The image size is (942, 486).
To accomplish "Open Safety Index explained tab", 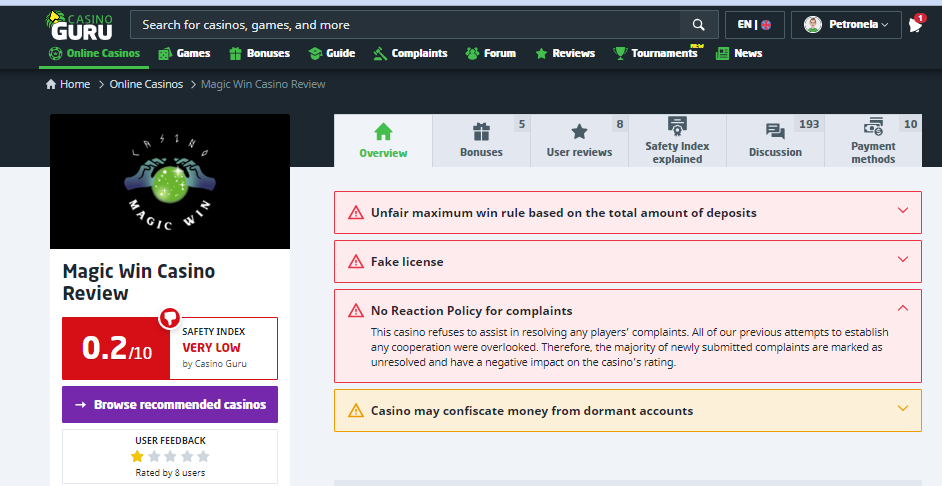I will [x=677, y=141].
